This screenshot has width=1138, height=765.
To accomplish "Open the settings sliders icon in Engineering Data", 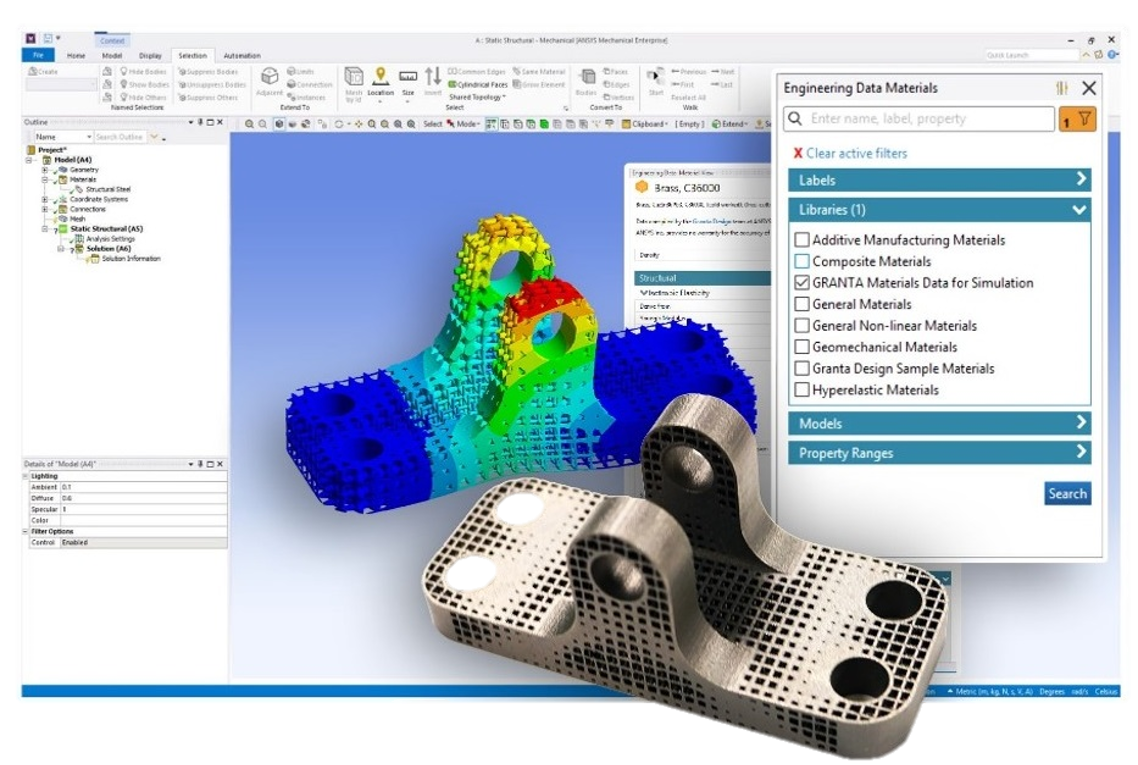I will [1062, 88].
